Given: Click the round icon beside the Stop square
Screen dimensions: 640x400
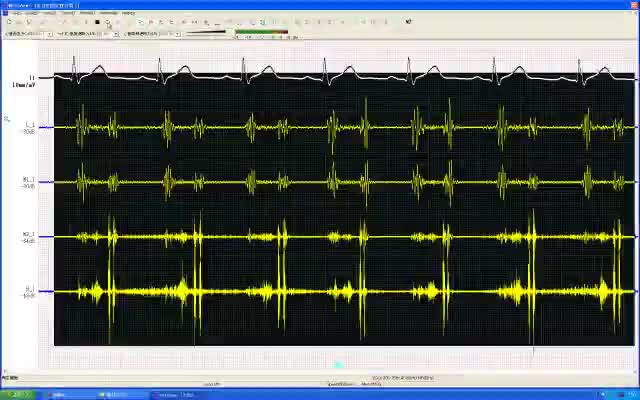Looking at the screenshot, I should pos(107,22).
